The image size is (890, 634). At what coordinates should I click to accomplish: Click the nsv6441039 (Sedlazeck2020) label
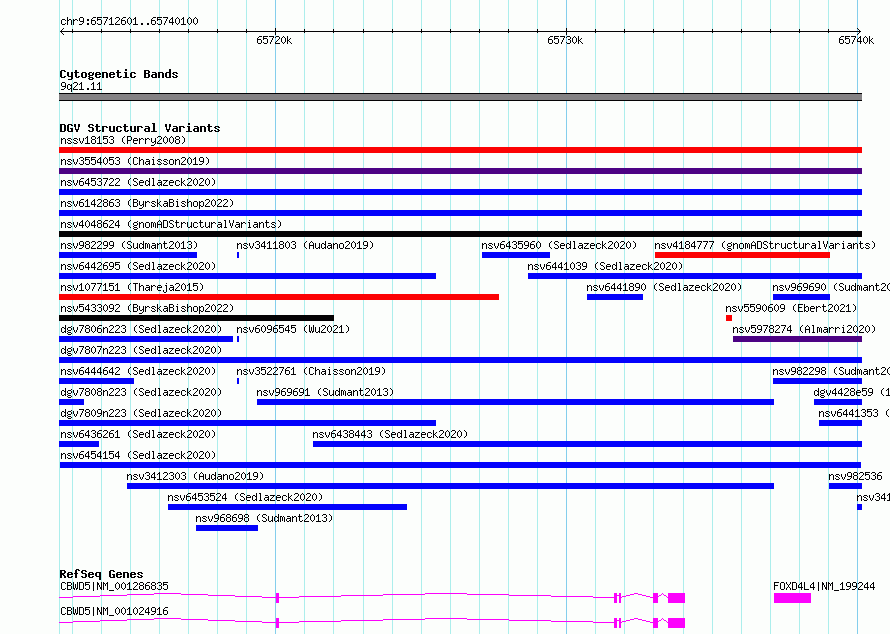tap(605, 266)
